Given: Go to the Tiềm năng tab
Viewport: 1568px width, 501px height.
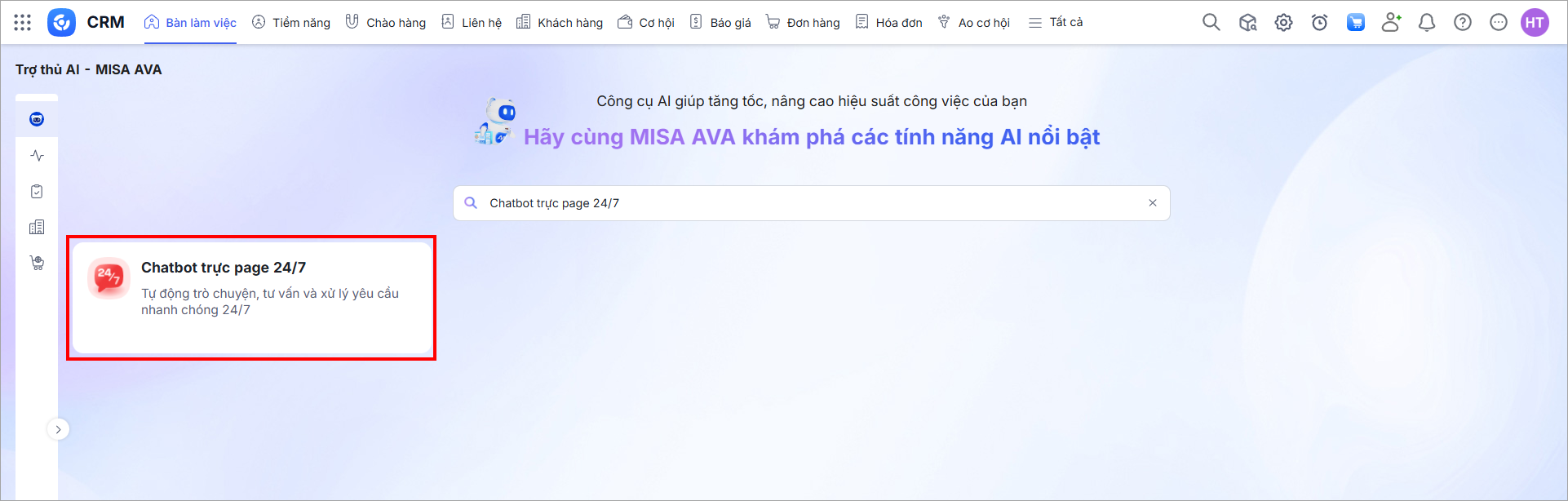Looking at the screenshot, I should click(x=291, y=23).
